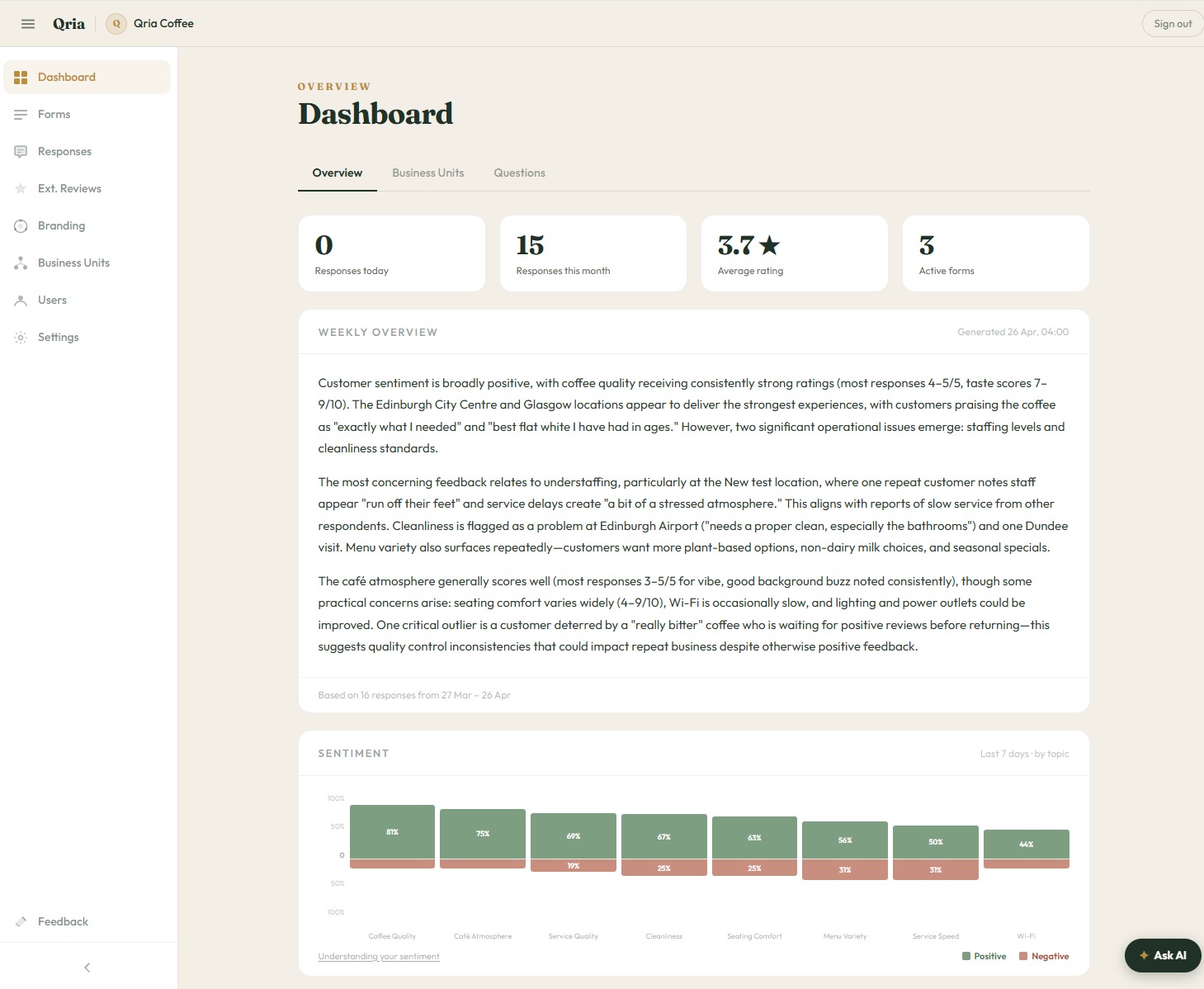The width and height of the screenshot is (1204, 989).
Task: Click the Ext. Reviews star icon
Action: 21,189
